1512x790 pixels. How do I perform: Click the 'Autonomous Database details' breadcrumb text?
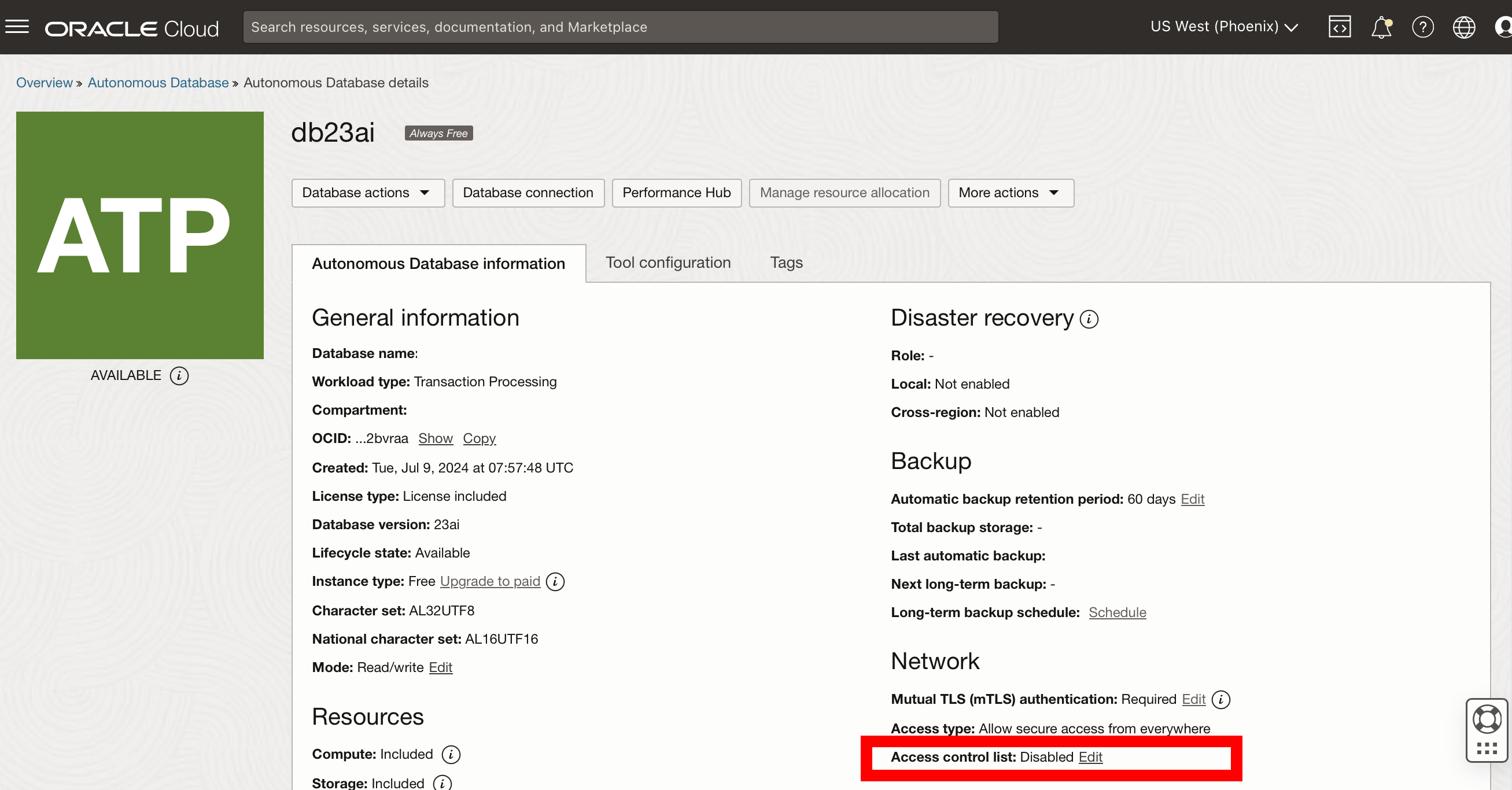pos(335,83)
